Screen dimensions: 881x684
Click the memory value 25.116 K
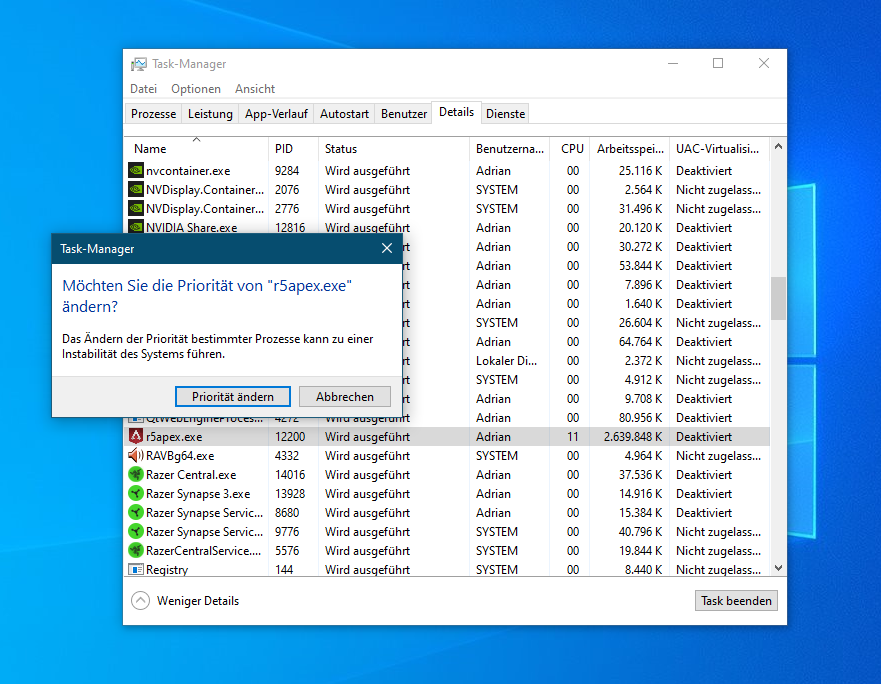640,170
